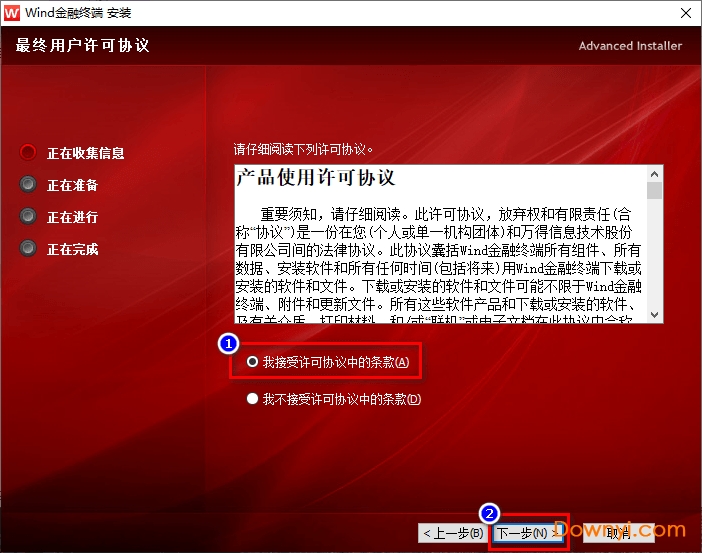This screenshot has width=702, height=553.
Task: Select 我接受许可协议中的条款 radio option
Action: click(253, 362)
